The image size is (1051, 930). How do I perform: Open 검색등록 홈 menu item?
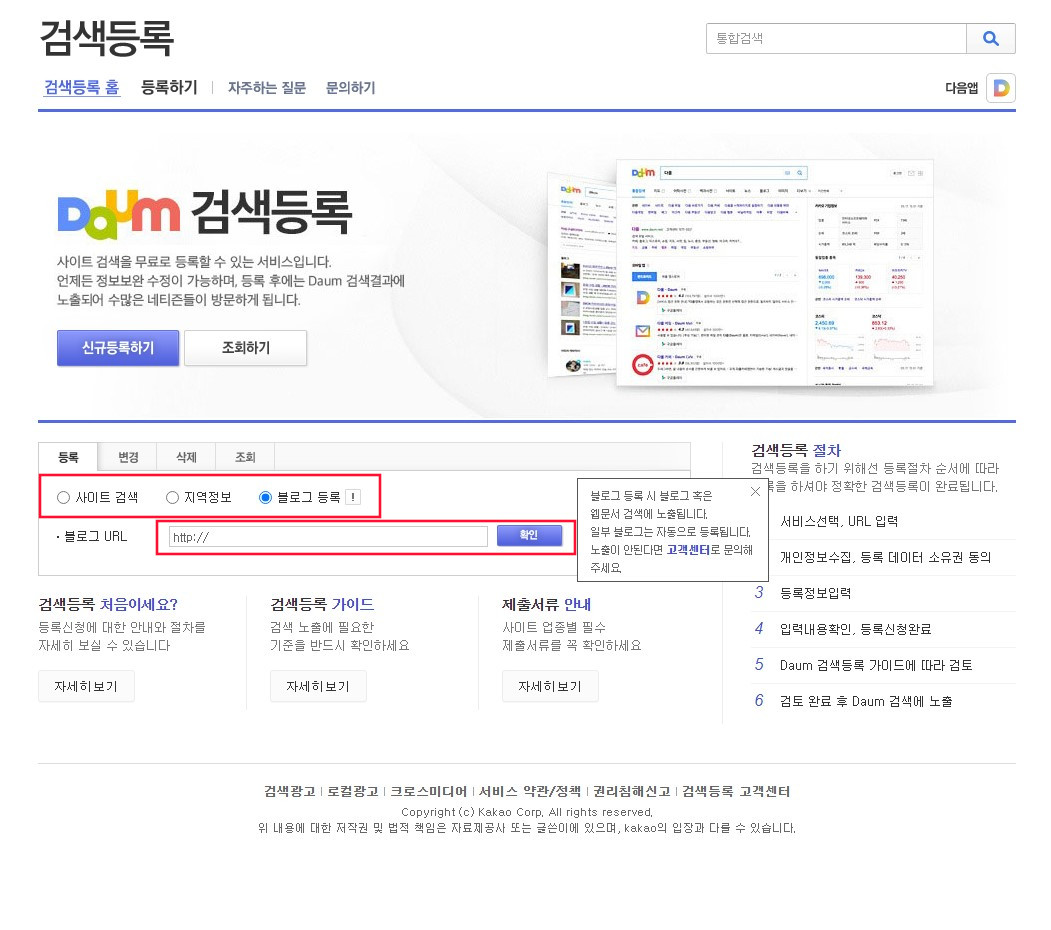82,88
